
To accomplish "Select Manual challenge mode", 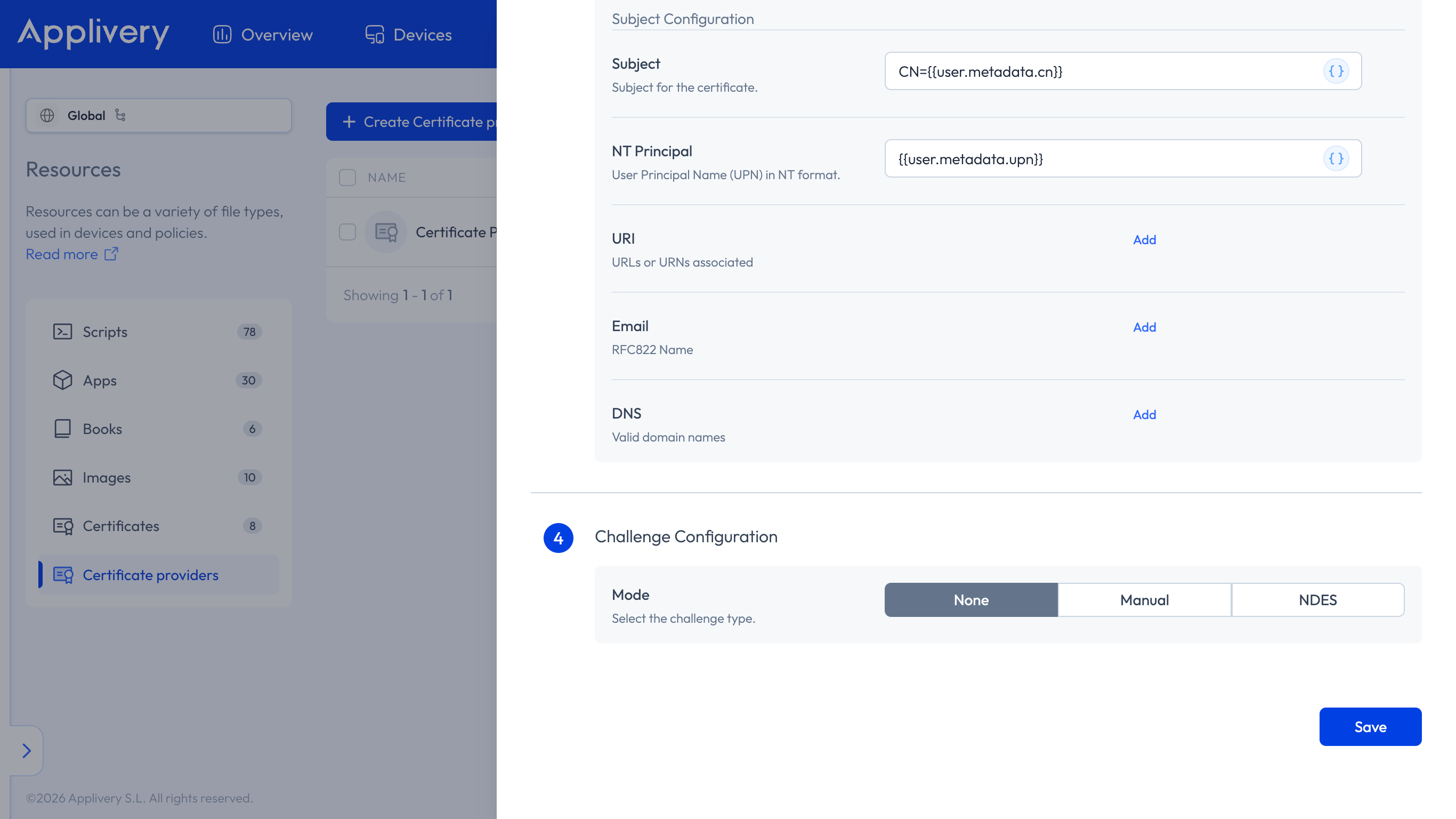I will pyautogui.click(x=1144, y=600).
